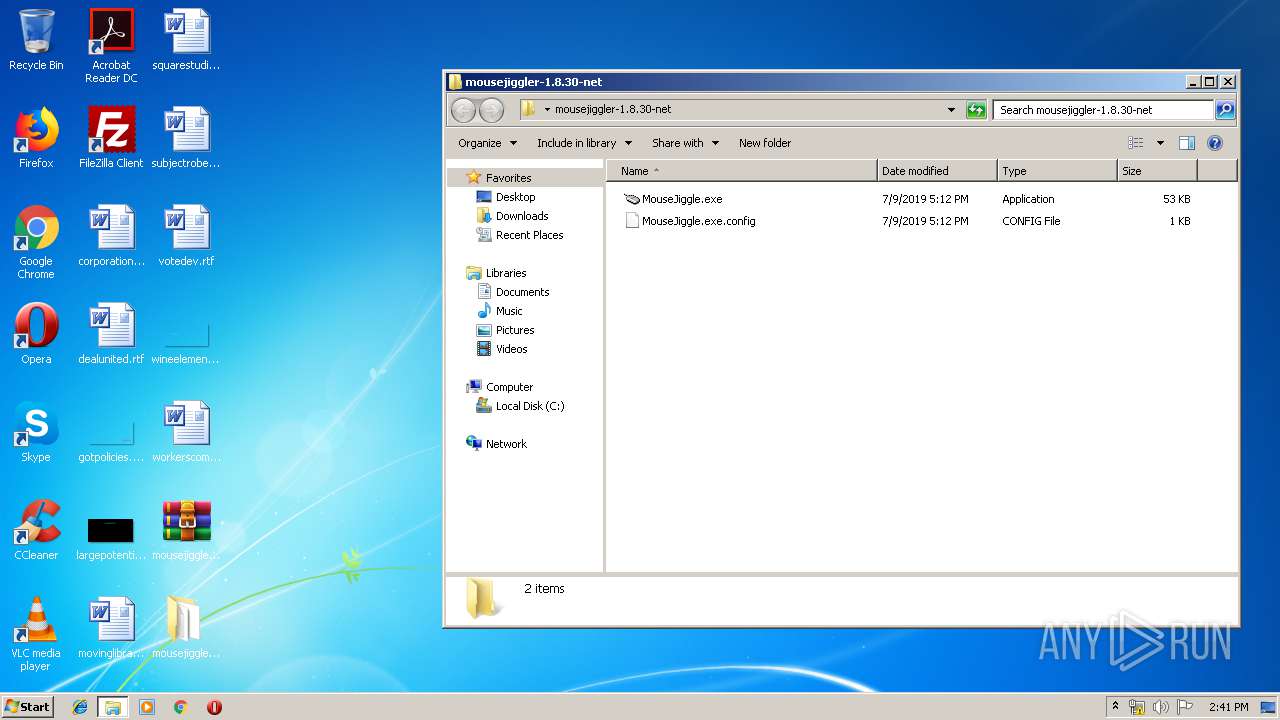Select the workerscom document on desktop
Image resolution: width=1280 pixels, height=720 pixels.
click(x=187, y=432)
